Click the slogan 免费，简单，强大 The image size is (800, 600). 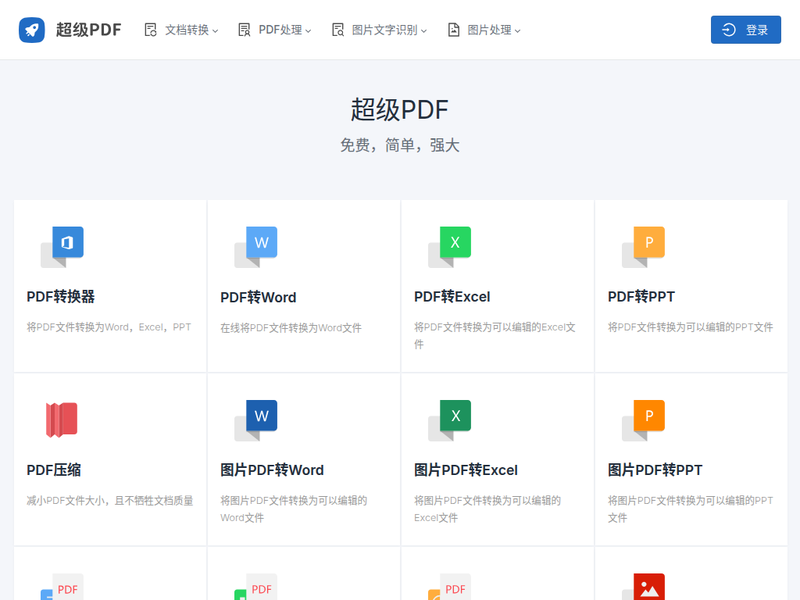pos(399,145)
